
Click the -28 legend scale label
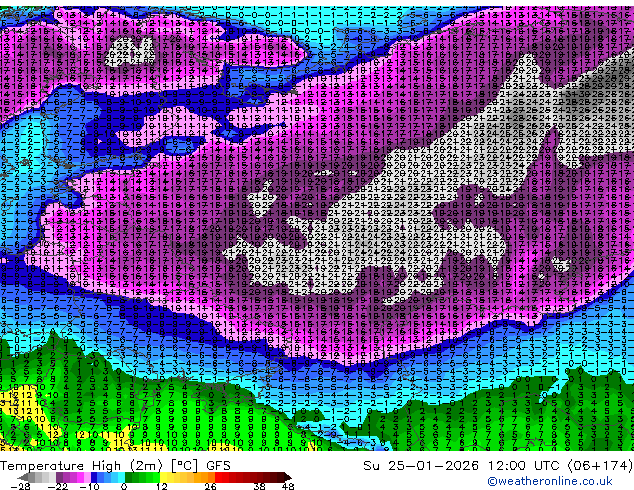click(x=20, y=486)
